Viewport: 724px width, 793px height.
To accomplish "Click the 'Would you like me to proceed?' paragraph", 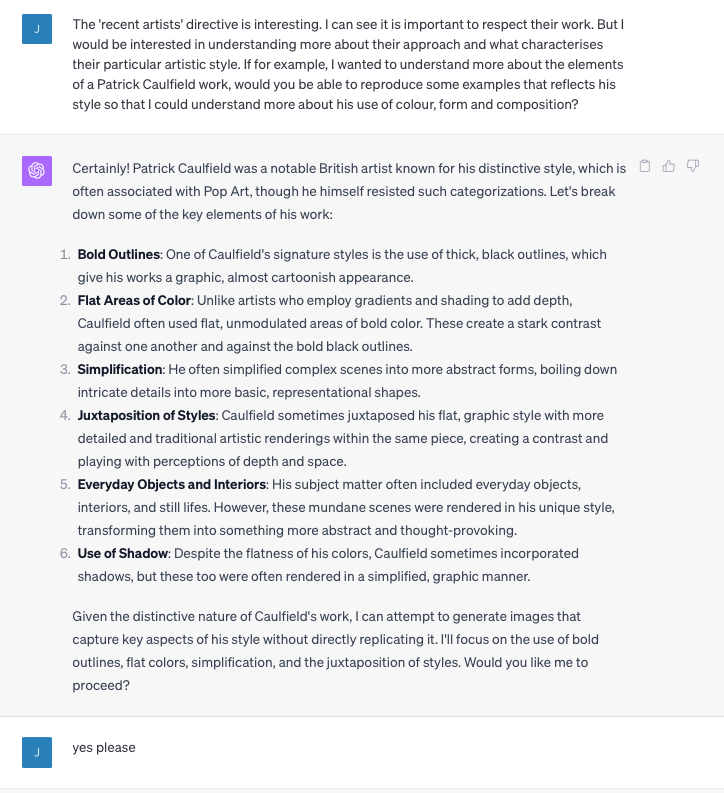I will coord(335,651).
